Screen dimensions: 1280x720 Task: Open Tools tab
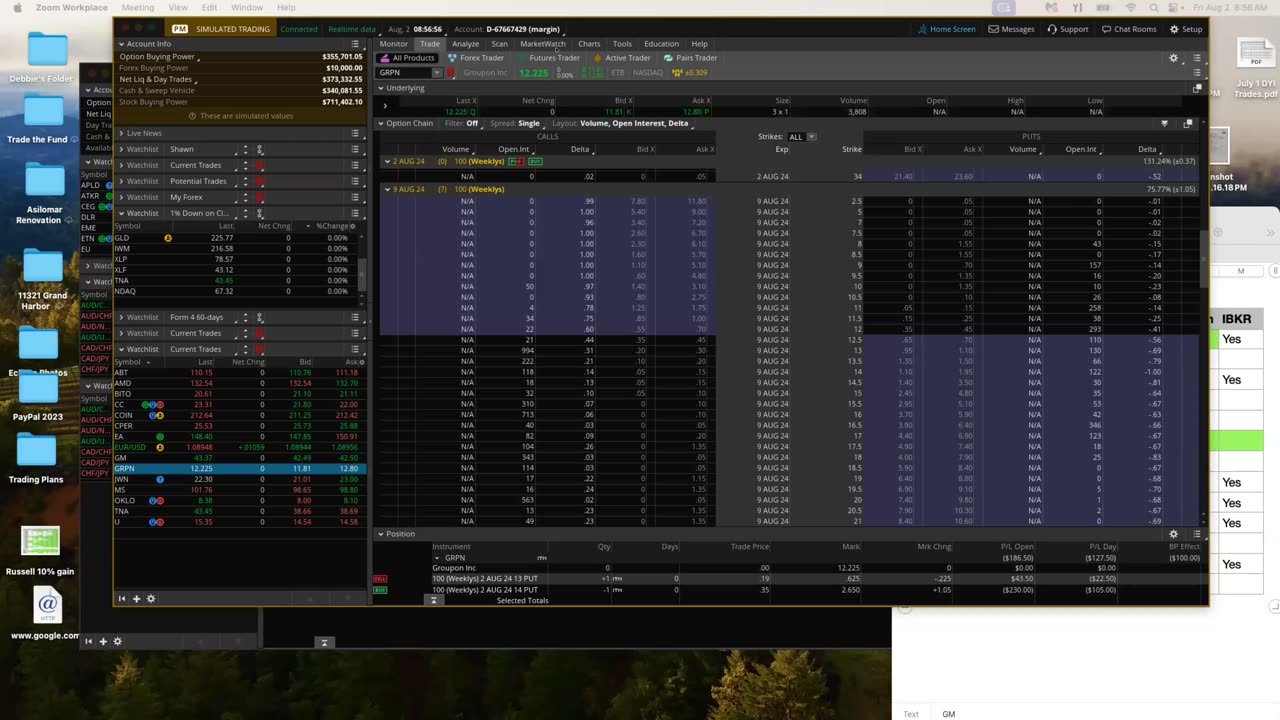(622, 44)
